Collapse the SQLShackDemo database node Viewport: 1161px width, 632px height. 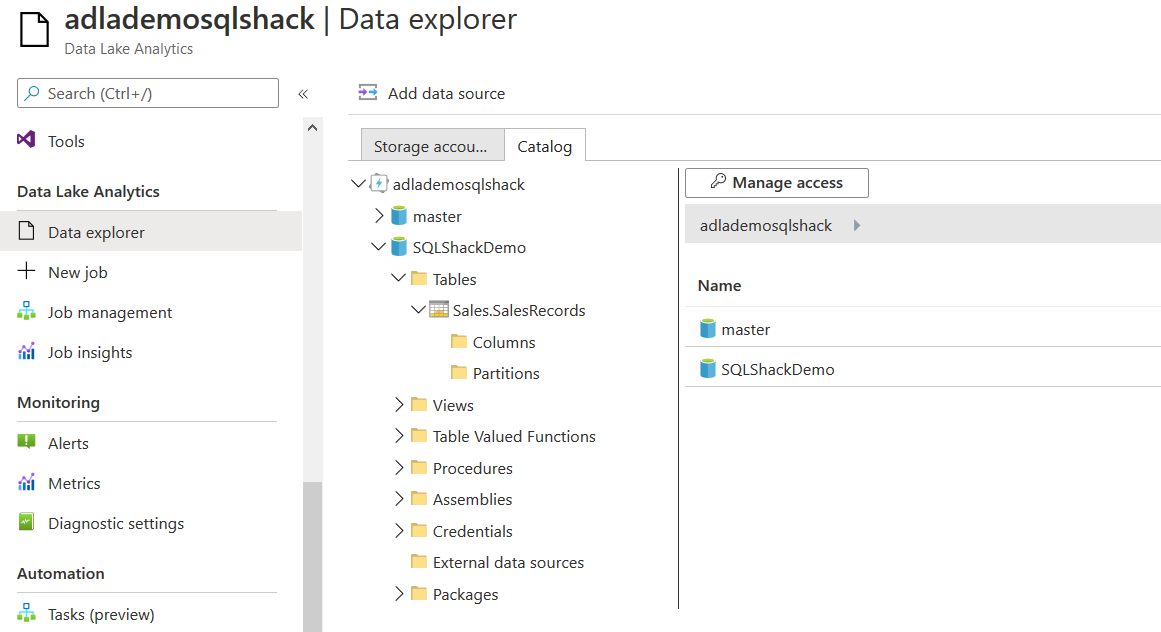click(378, 247)
